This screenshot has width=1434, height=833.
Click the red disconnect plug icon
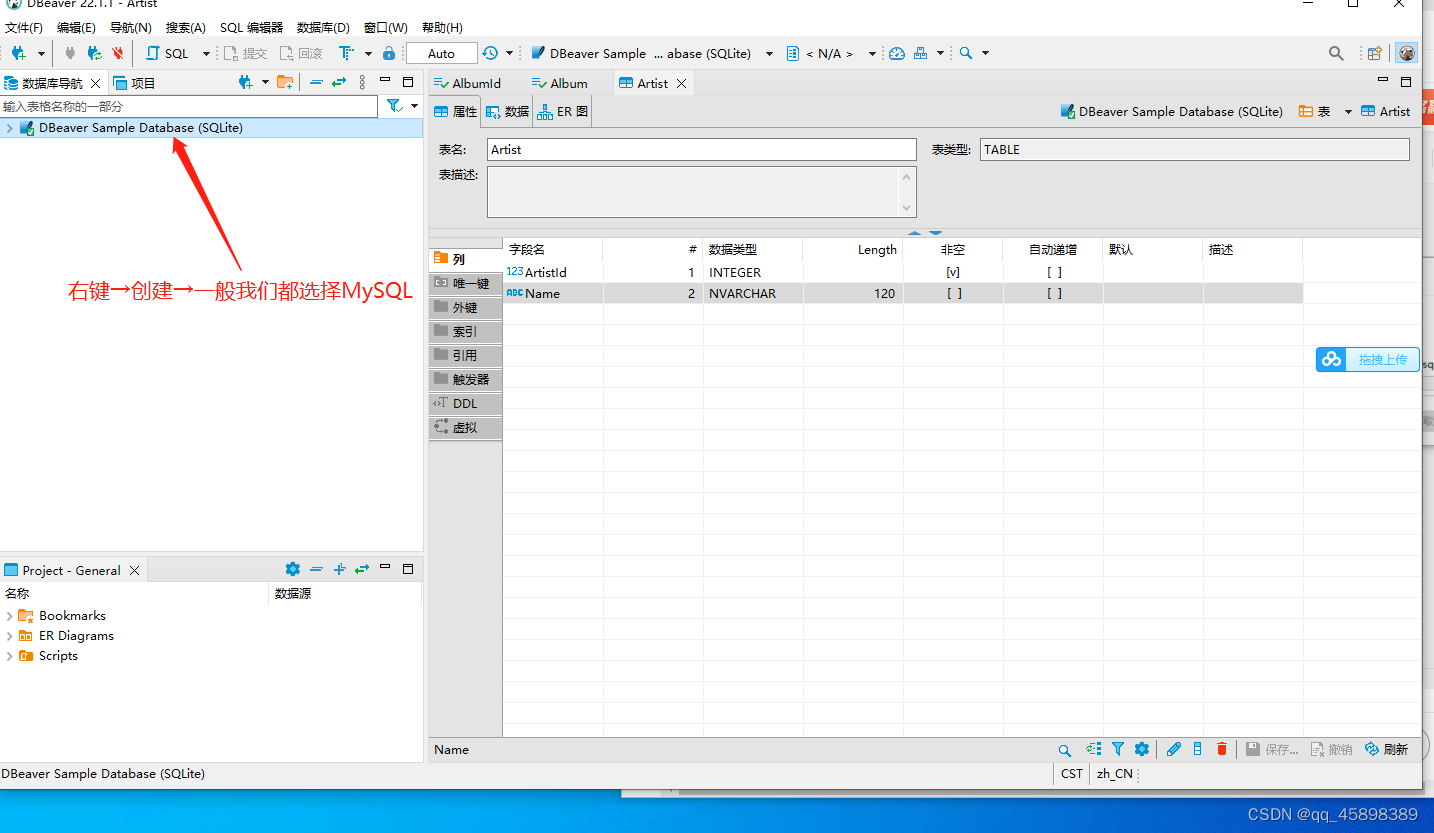point(118,53)
